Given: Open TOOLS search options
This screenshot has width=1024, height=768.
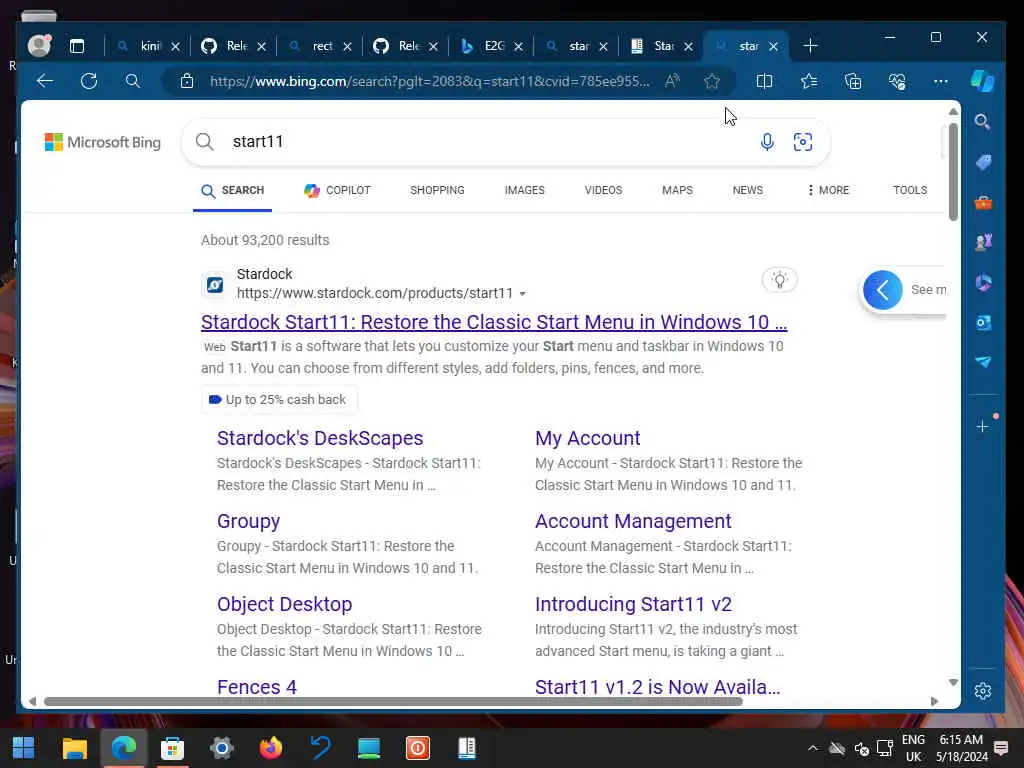Looking at the screenshot, I should (x=910, y=190).
